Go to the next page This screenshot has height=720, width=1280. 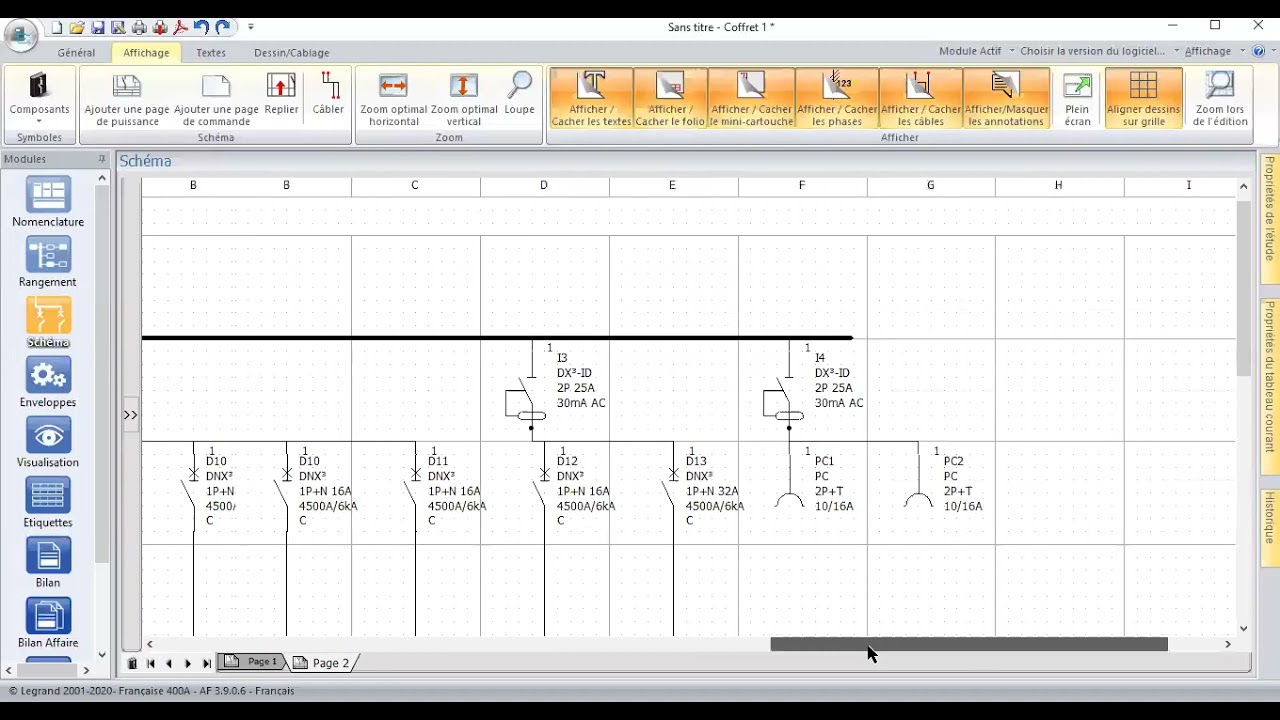[188, 663]
